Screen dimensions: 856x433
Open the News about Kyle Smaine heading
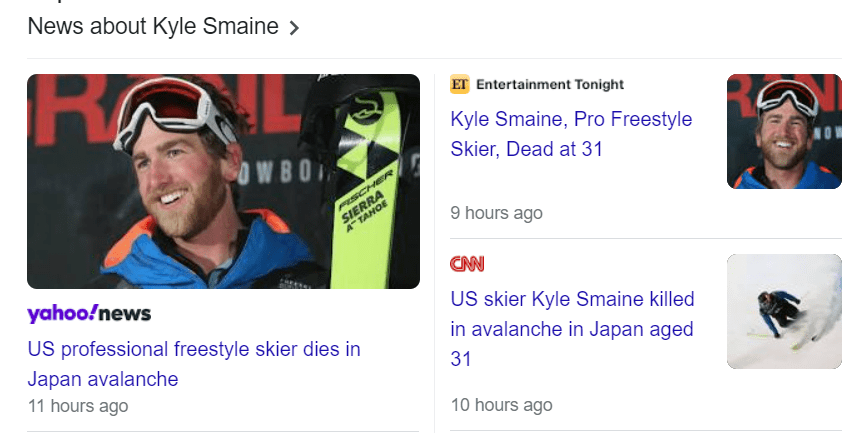(153, 27)
